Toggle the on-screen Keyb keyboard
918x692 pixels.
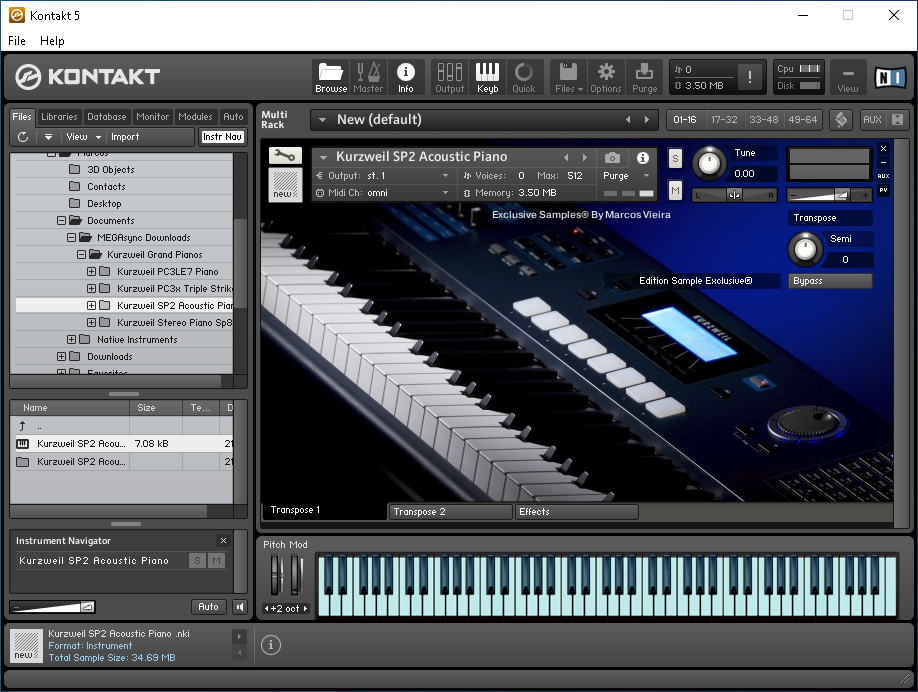point(487,77)
